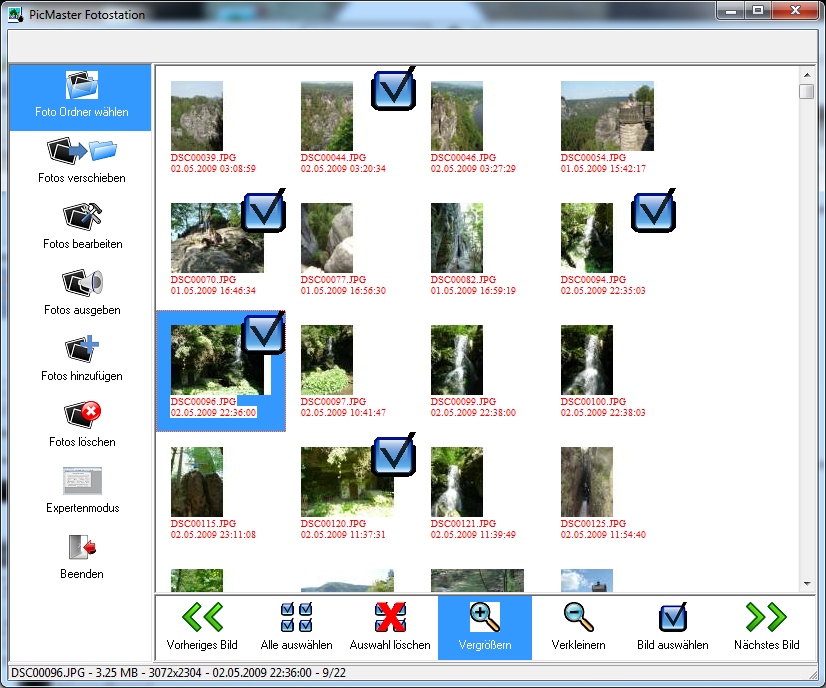The image size is (826, 688).
Task: Select thumbnail DSC00044.JPG
Action: click(327, 116)
